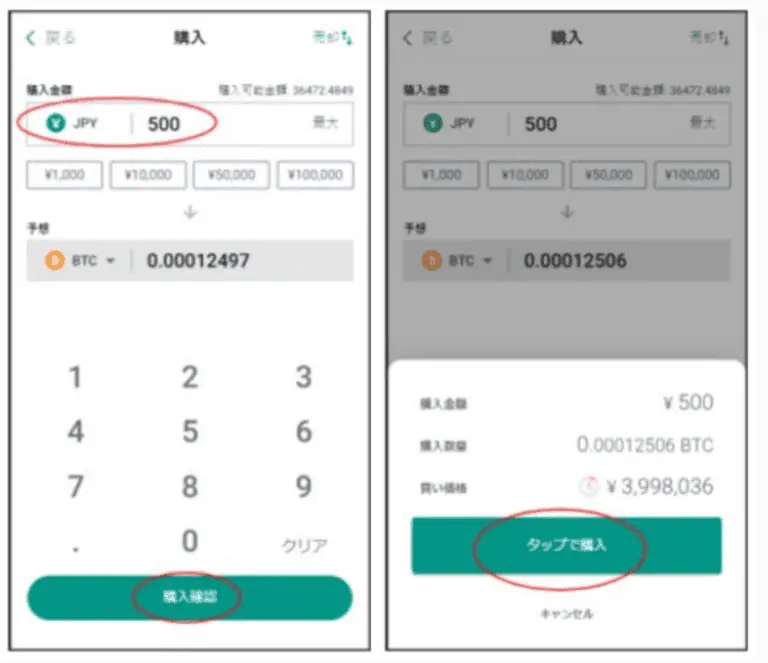
Task: Tap the クリア clear key on keypad
Action: click(304, 545)
